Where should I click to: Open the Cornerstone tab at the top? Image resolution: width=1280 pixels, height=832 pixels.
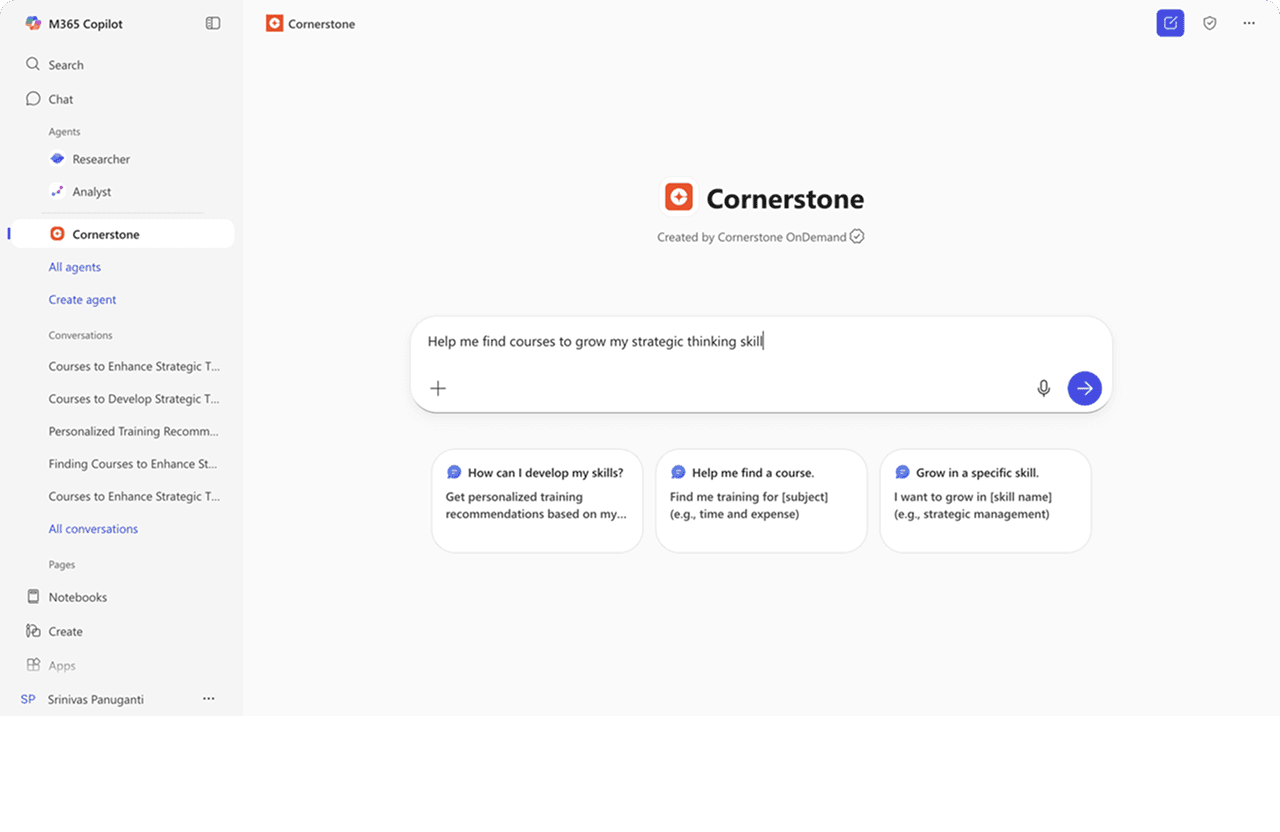click(310, 23)
